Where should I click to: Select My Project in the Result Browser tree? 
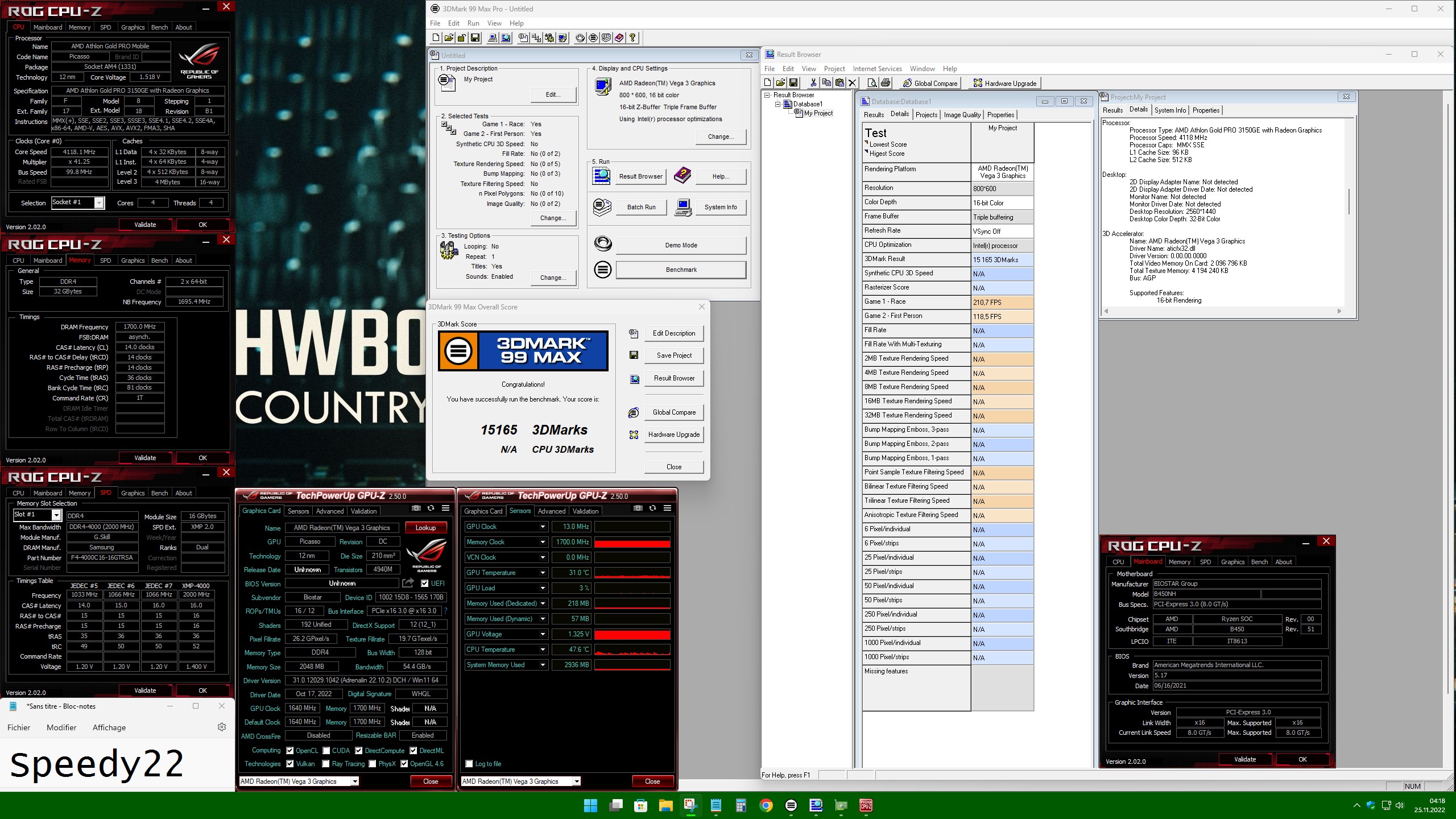(818, 113)
